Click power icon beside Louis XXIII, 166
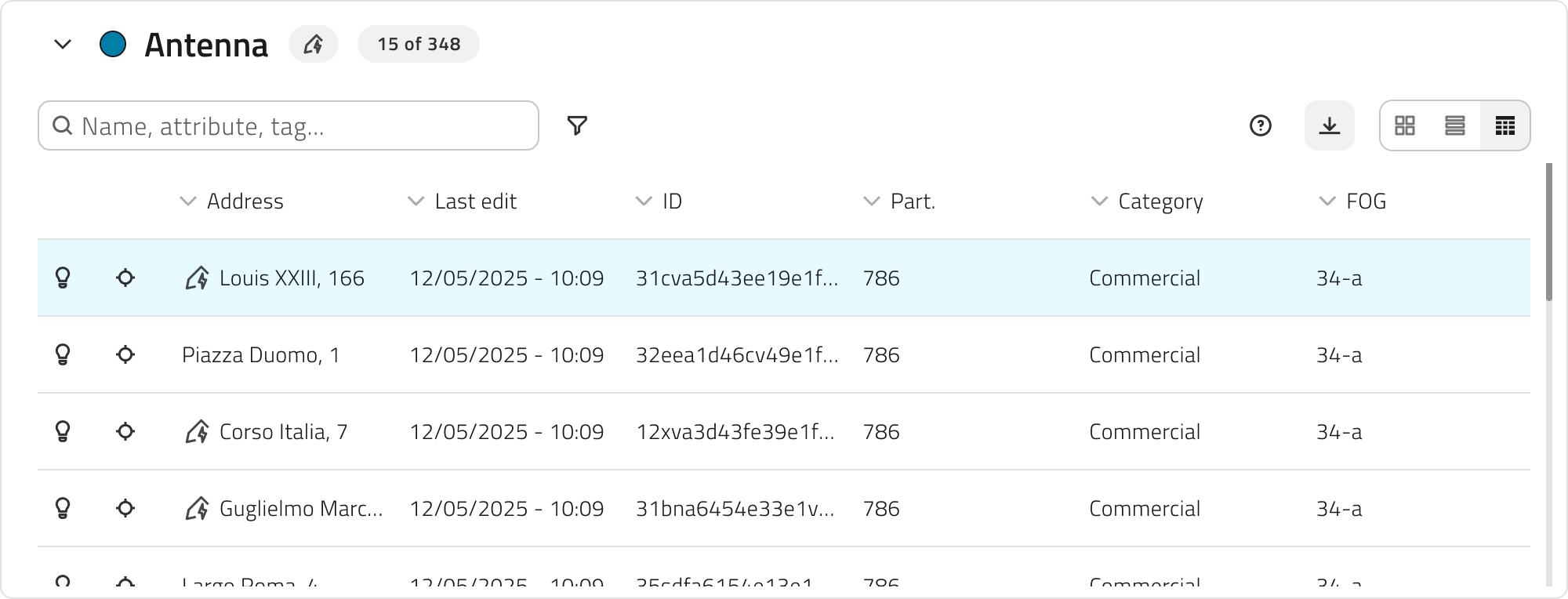 point(197,278)
